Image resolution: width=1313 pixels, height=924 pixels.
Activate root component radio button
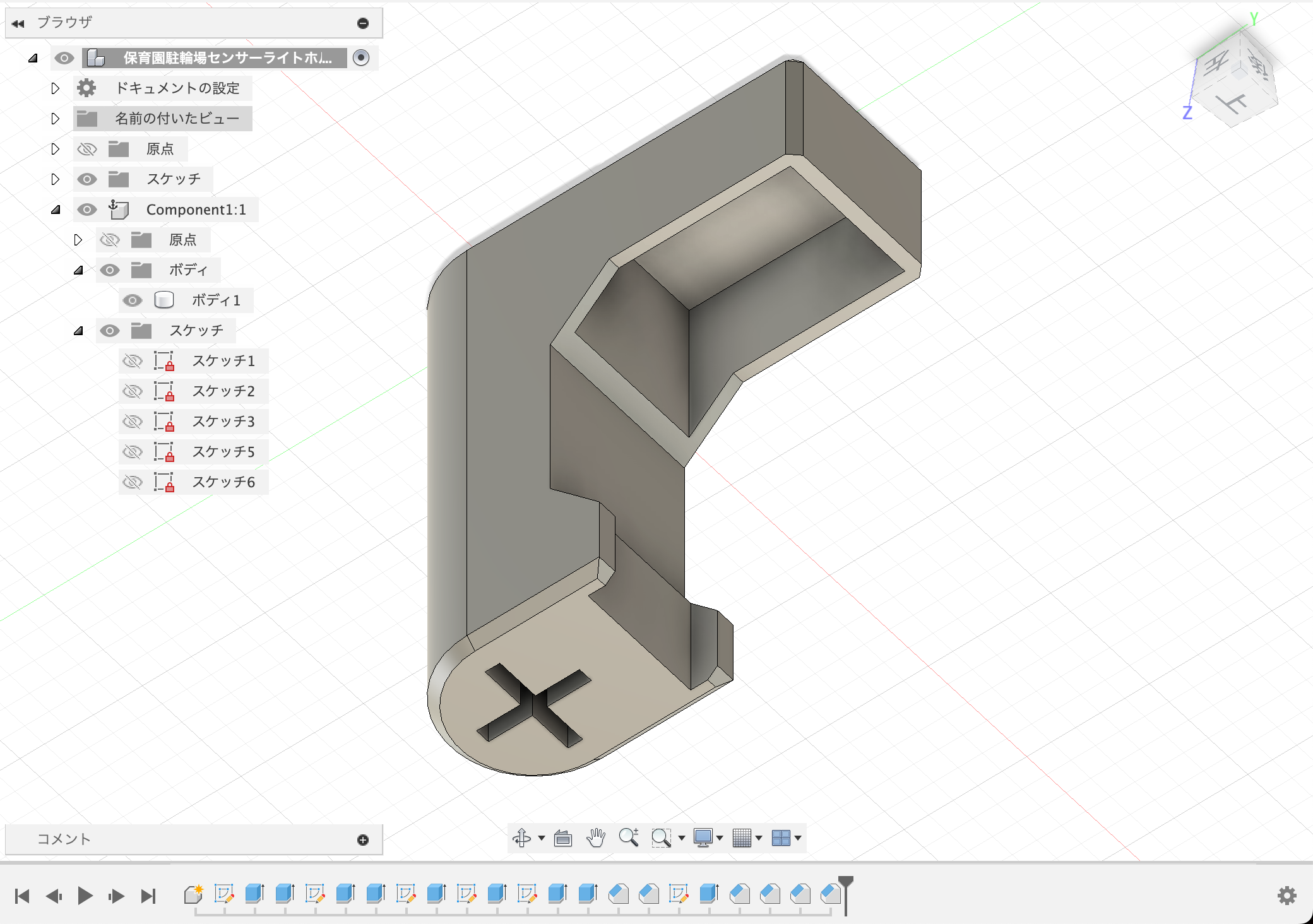361,58
